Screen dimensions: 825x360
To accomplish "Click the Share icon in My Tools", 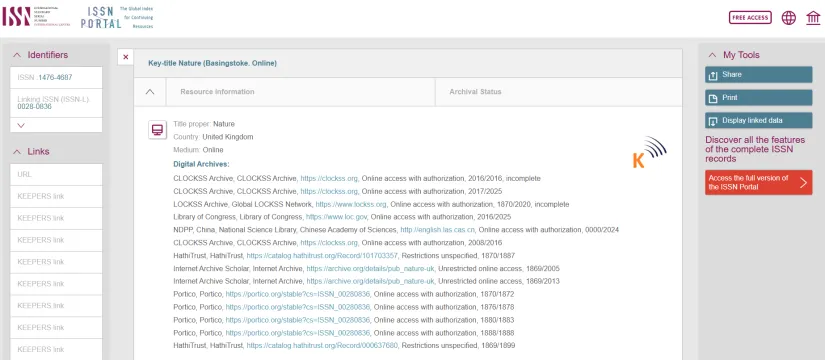I will click(x=713, y=75).
